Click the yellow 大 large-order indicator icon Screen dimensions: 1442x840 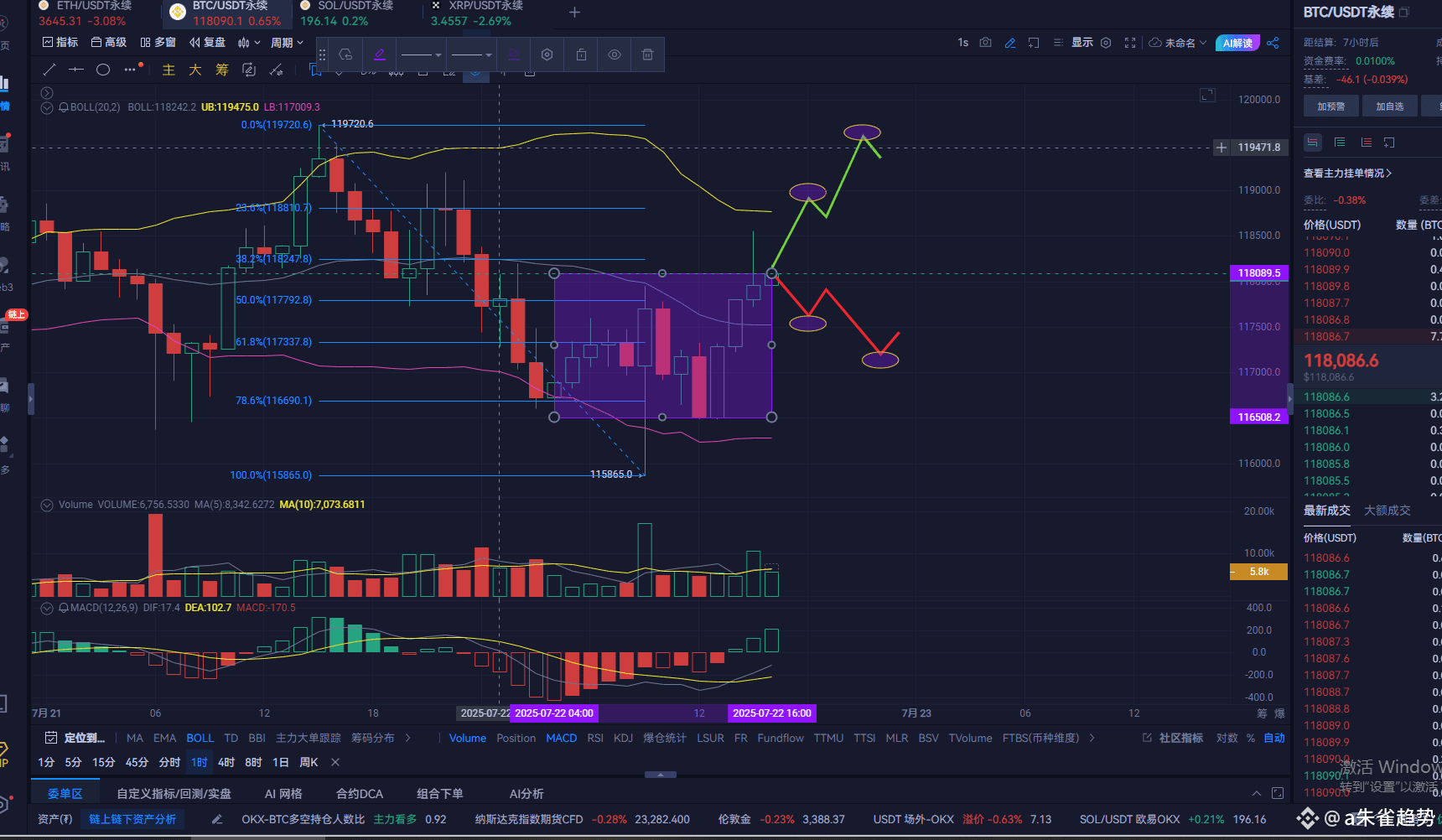(195, 70)
